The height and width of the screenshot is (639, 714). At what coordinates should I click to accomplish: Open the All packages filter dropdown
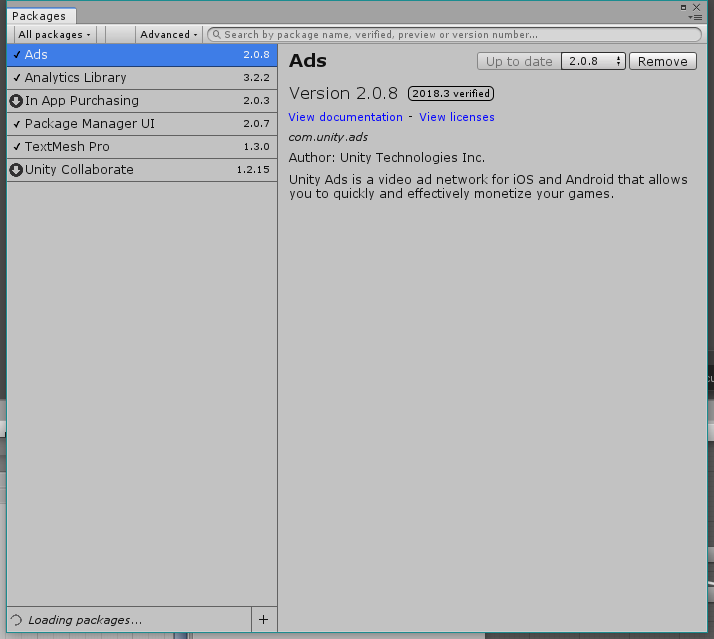[55, 35]
